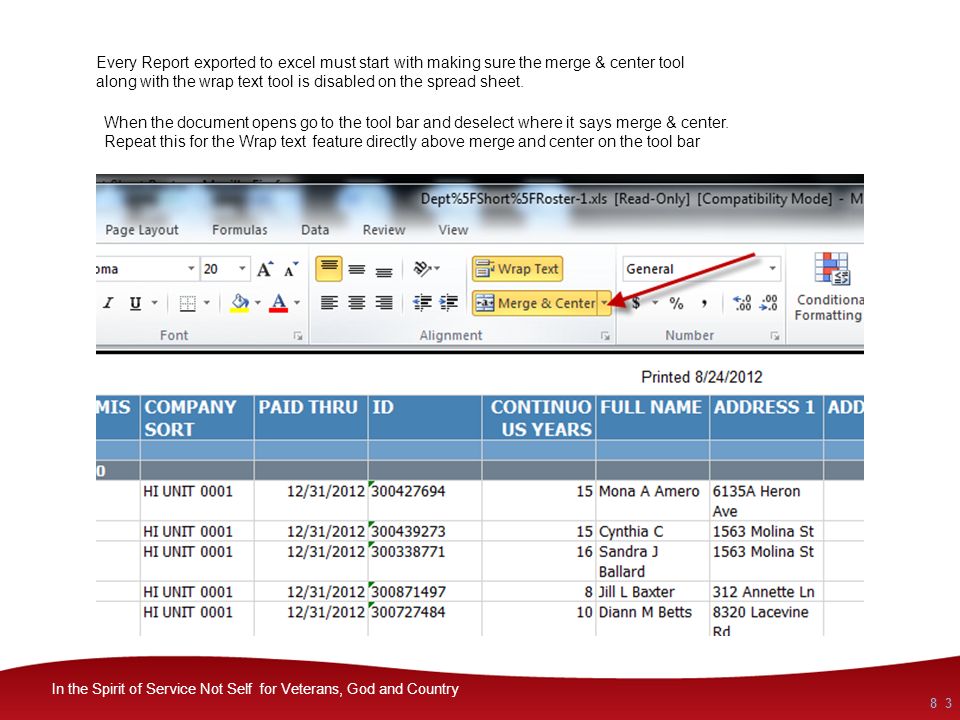Deselect Merge & Center
Viewport: 960px width, 720px height.
[x=534, y=303]
